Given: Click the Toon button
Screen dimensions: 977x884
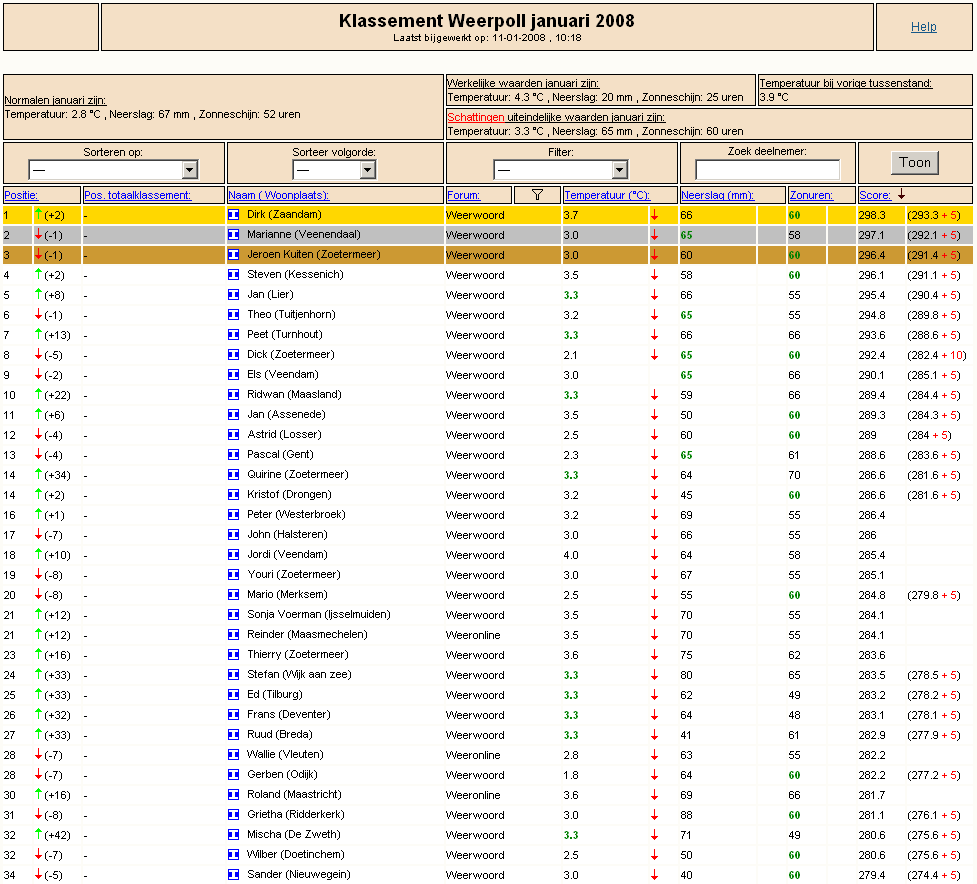Looking at the screenshot, I should click(915, 163).
